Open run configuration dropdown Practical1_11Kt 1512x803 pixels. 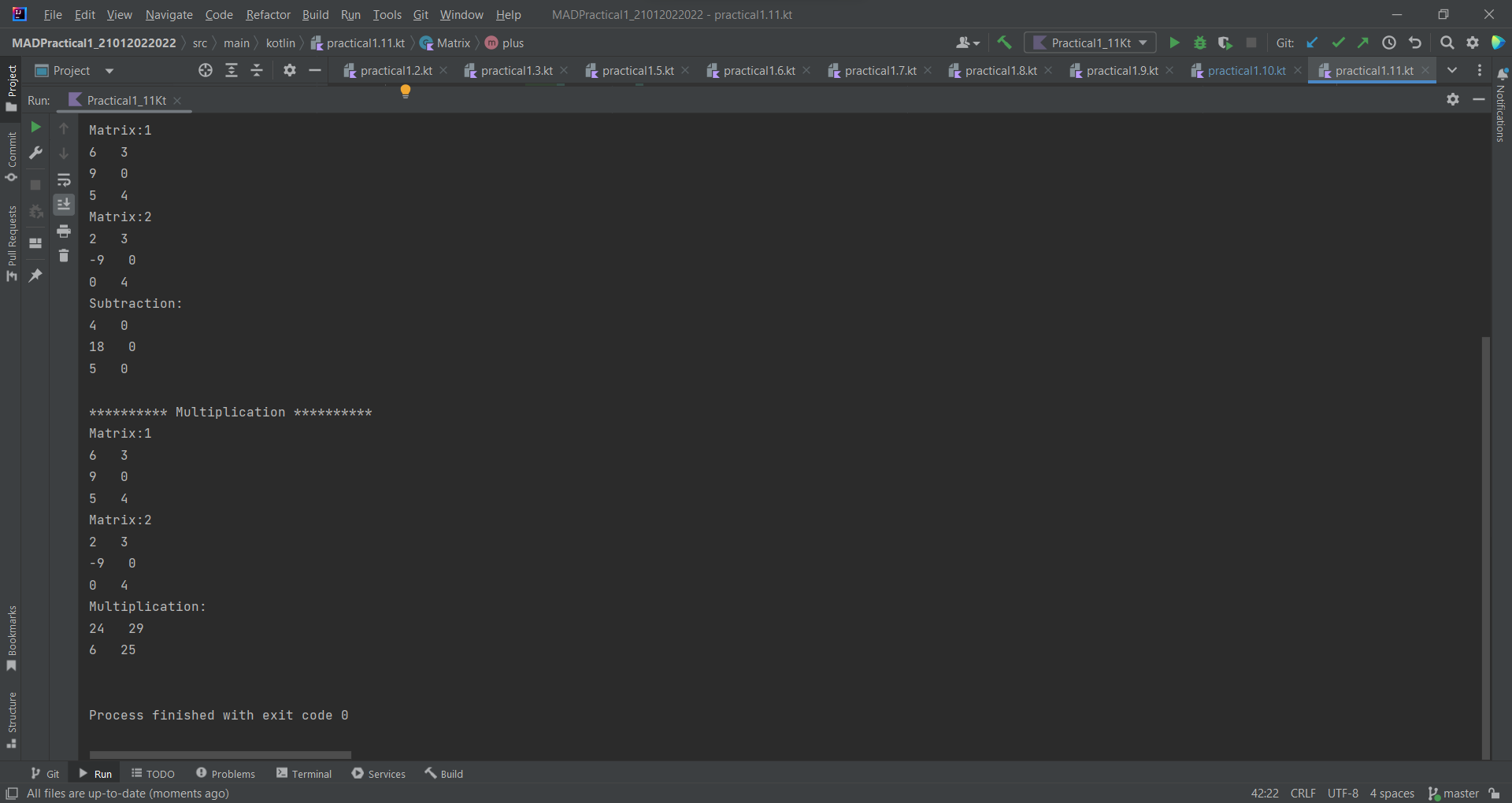tap(1090, 43)
